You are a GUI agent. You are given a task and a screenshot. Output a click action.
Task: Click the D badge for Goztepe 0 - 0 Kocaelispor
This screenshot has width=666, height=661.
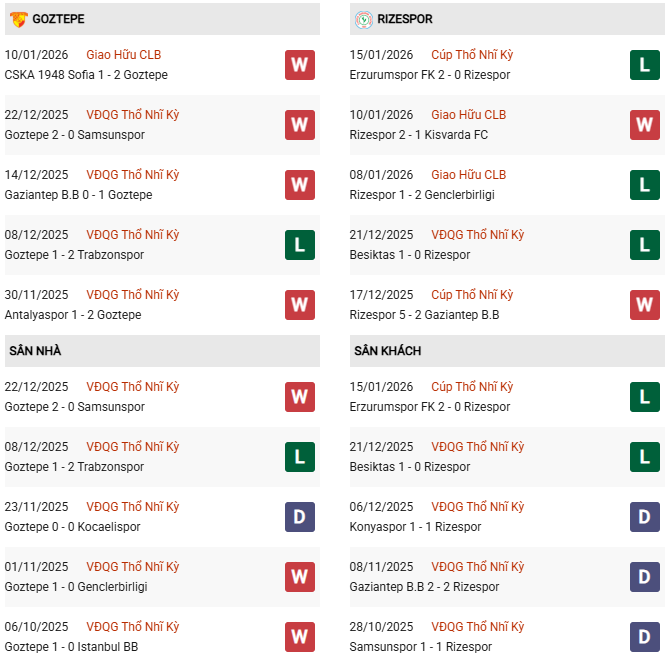point(299,517)
